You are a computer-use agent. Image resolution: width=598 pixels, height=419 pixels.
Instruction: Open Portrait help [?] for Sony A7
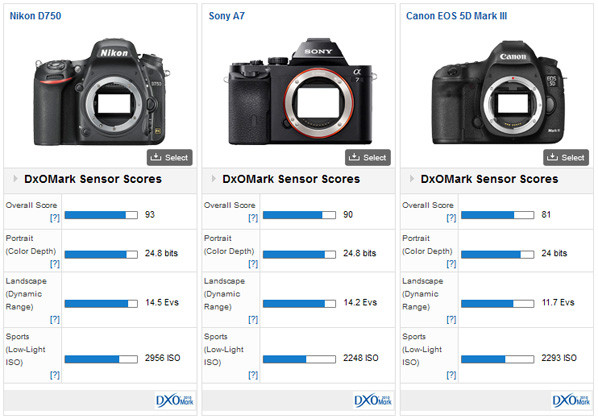click(253, 263)
